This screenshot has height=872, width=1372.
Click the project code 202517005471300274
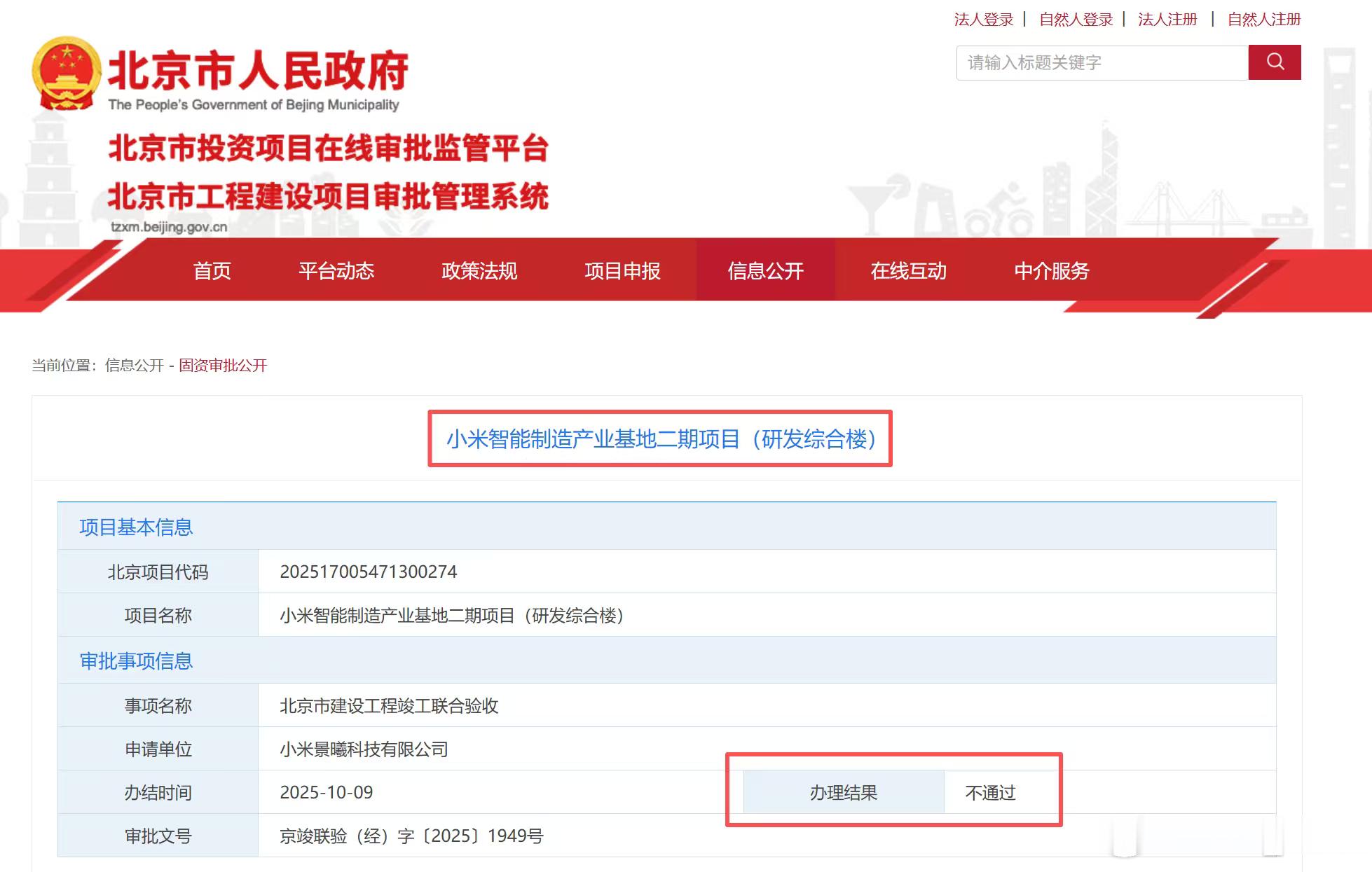[x=368, y=572]
